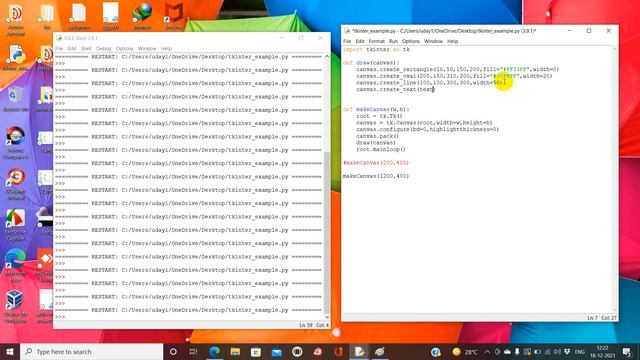Open Task View from the taskbar

click(193, 351)
